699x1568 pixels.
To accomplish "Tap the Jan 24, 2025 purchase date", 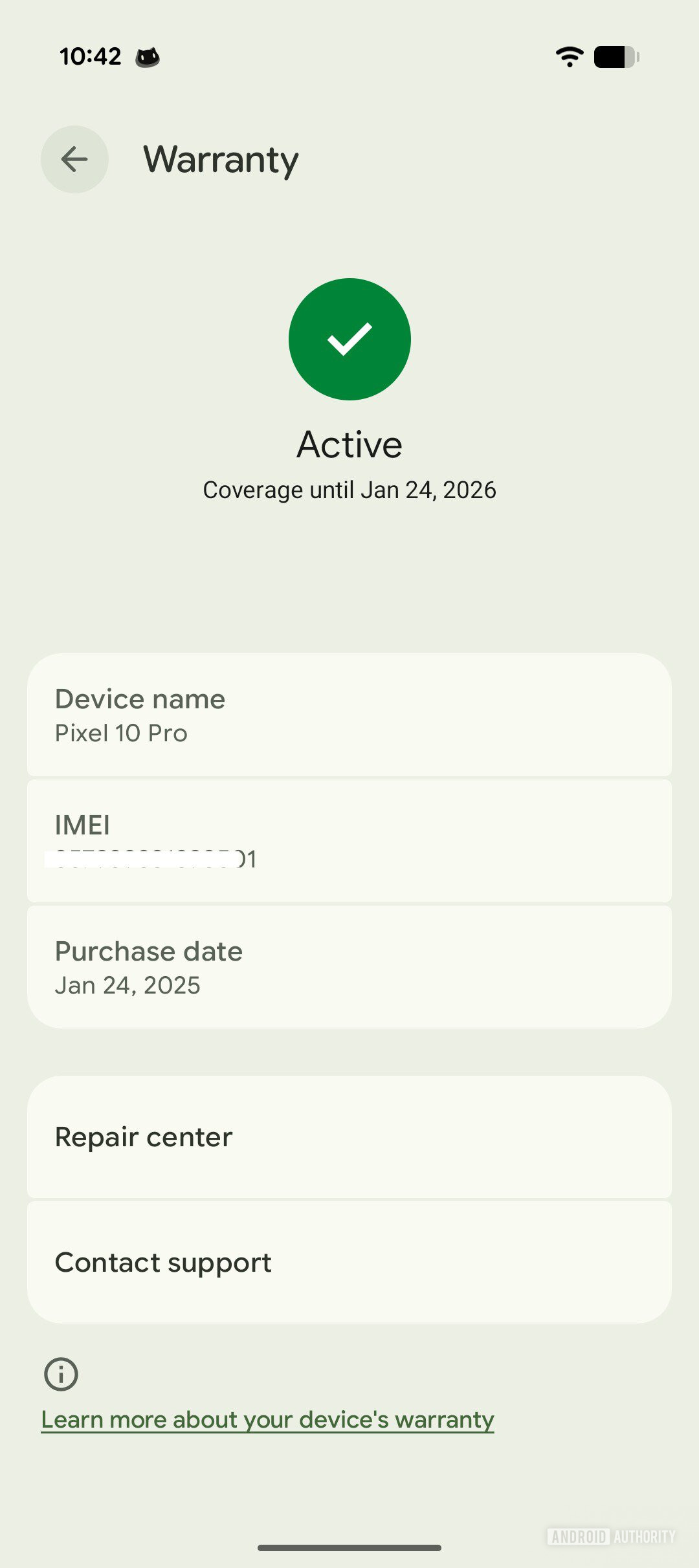I will coord(128,985).
